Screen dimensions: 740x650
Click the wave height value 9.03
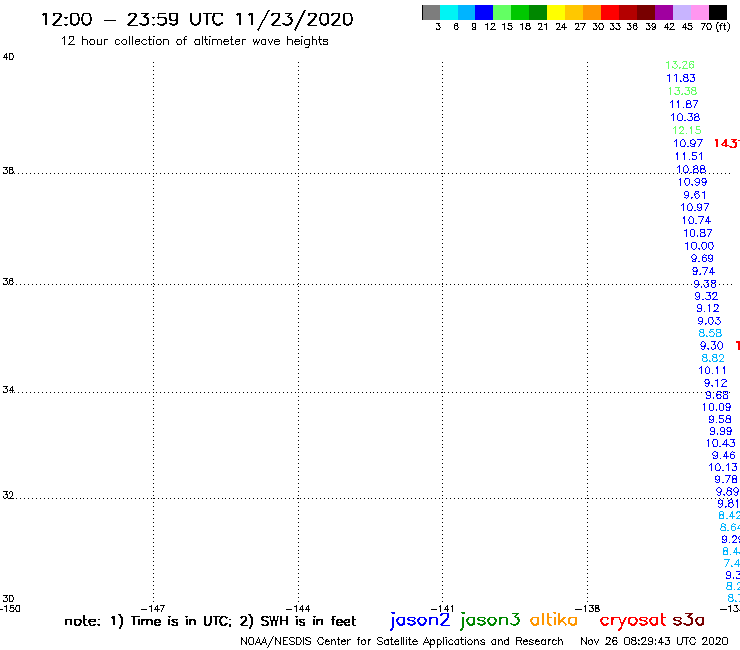point(709,321)
